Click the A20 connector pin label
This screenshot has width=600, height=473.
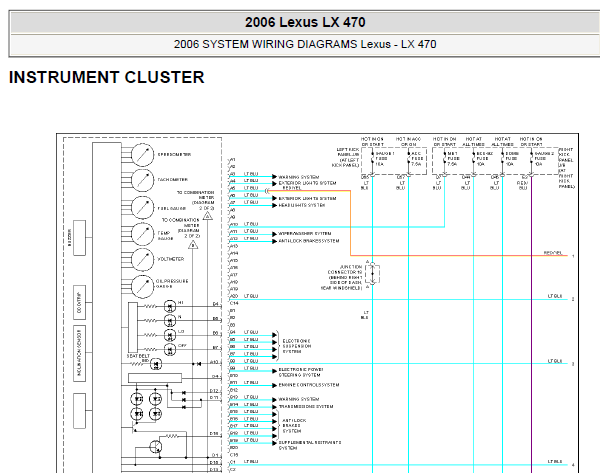[234, 296]
